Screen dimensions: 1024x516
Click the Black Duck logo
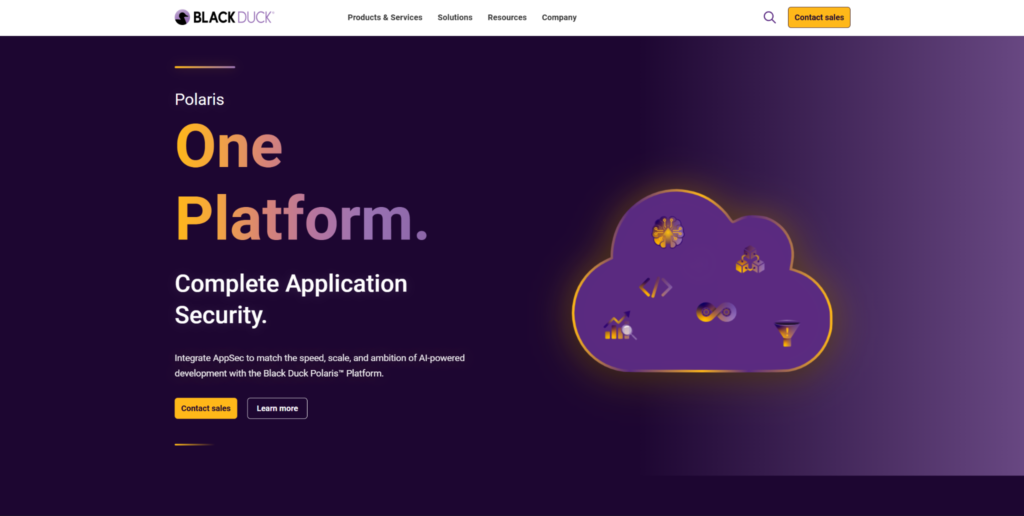coord(224,18)
